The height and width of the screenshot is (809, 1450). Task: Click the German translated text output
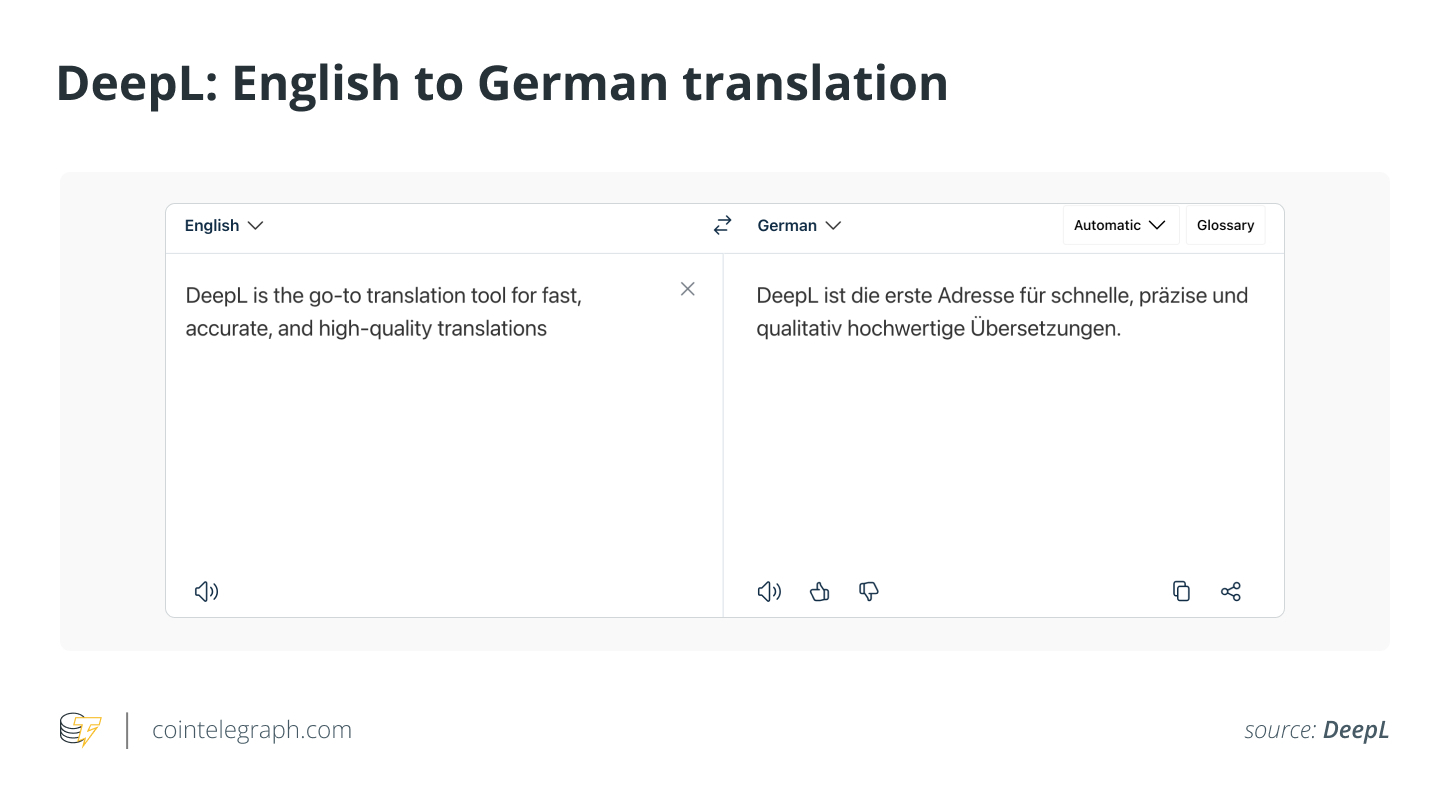pyautogui.click(x=1001, y=311)
